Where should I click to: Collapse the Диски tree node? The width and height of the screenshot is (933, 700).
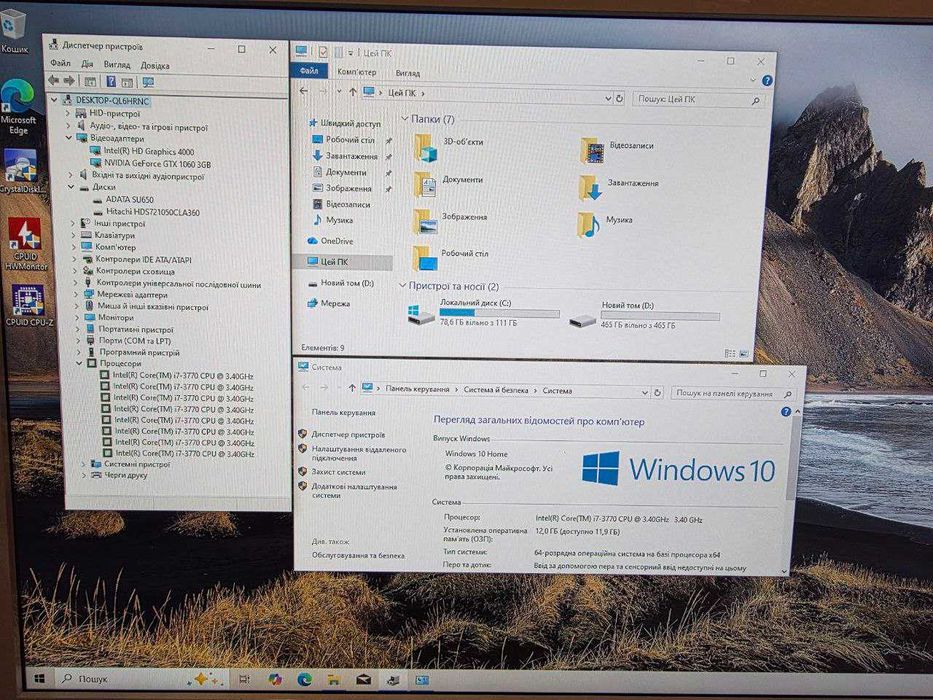pyautogui.click(x=71, y=187)
